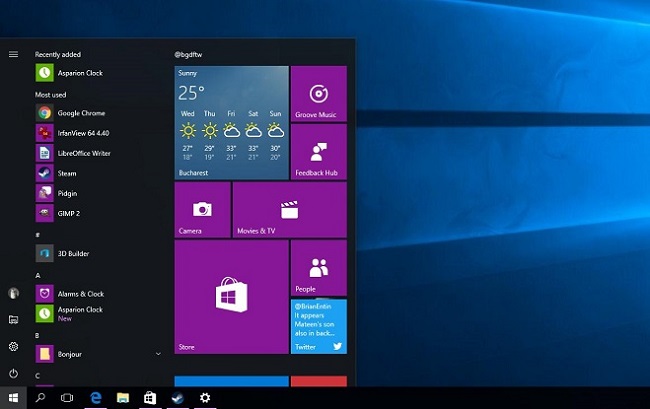
Task: Open the Weather tile for Bucharest
Action: (x=231, y=123)
